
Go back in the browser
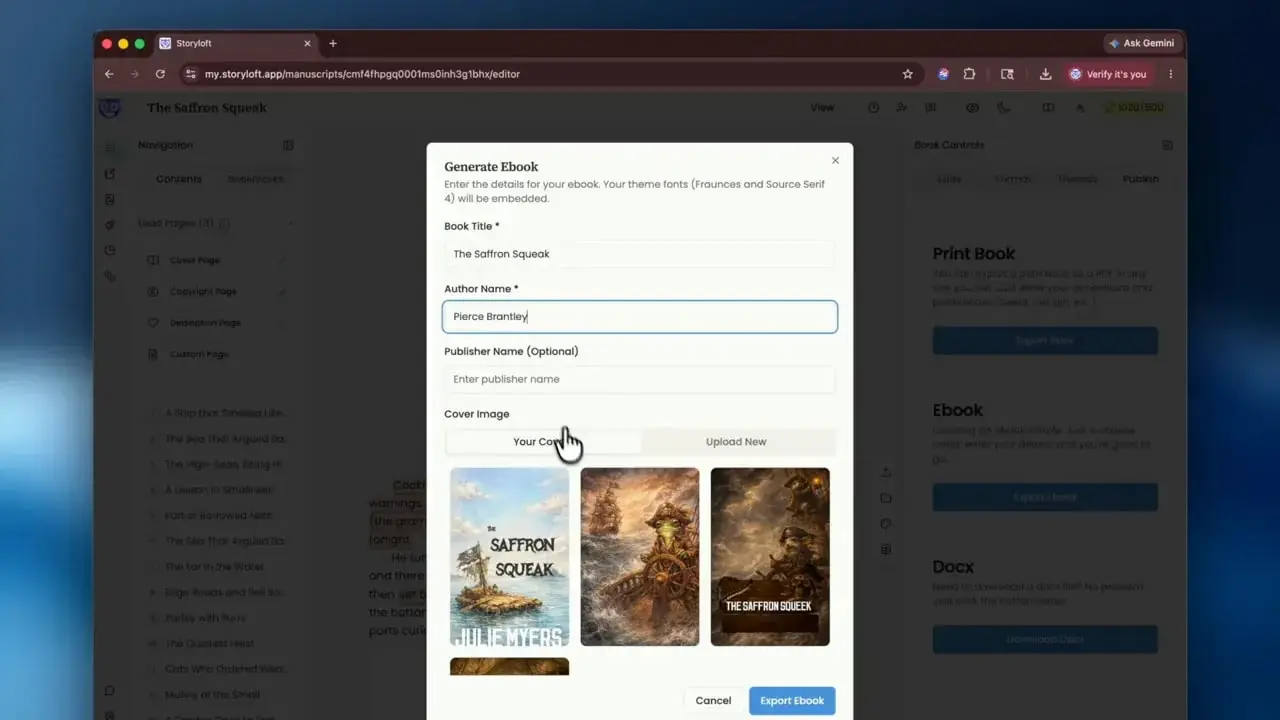coord(109,74)
